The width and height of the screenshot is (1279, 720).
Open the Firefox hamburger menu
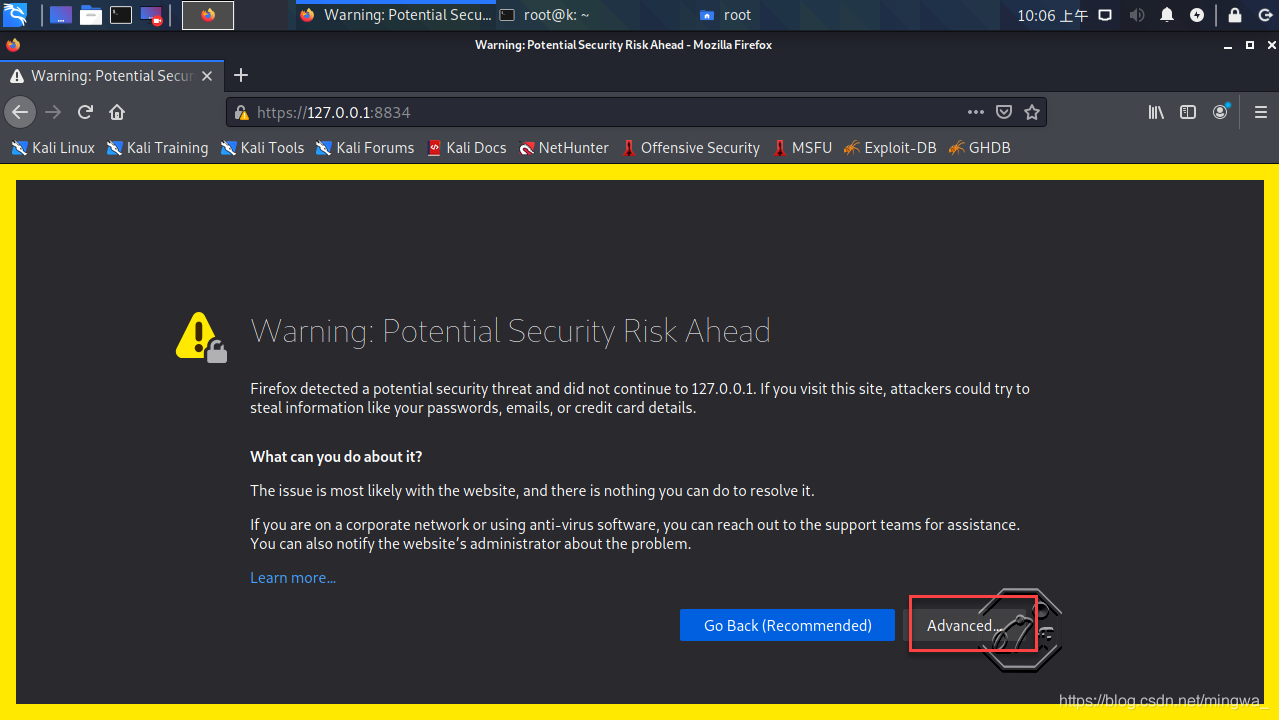(x=1260, y=112)
